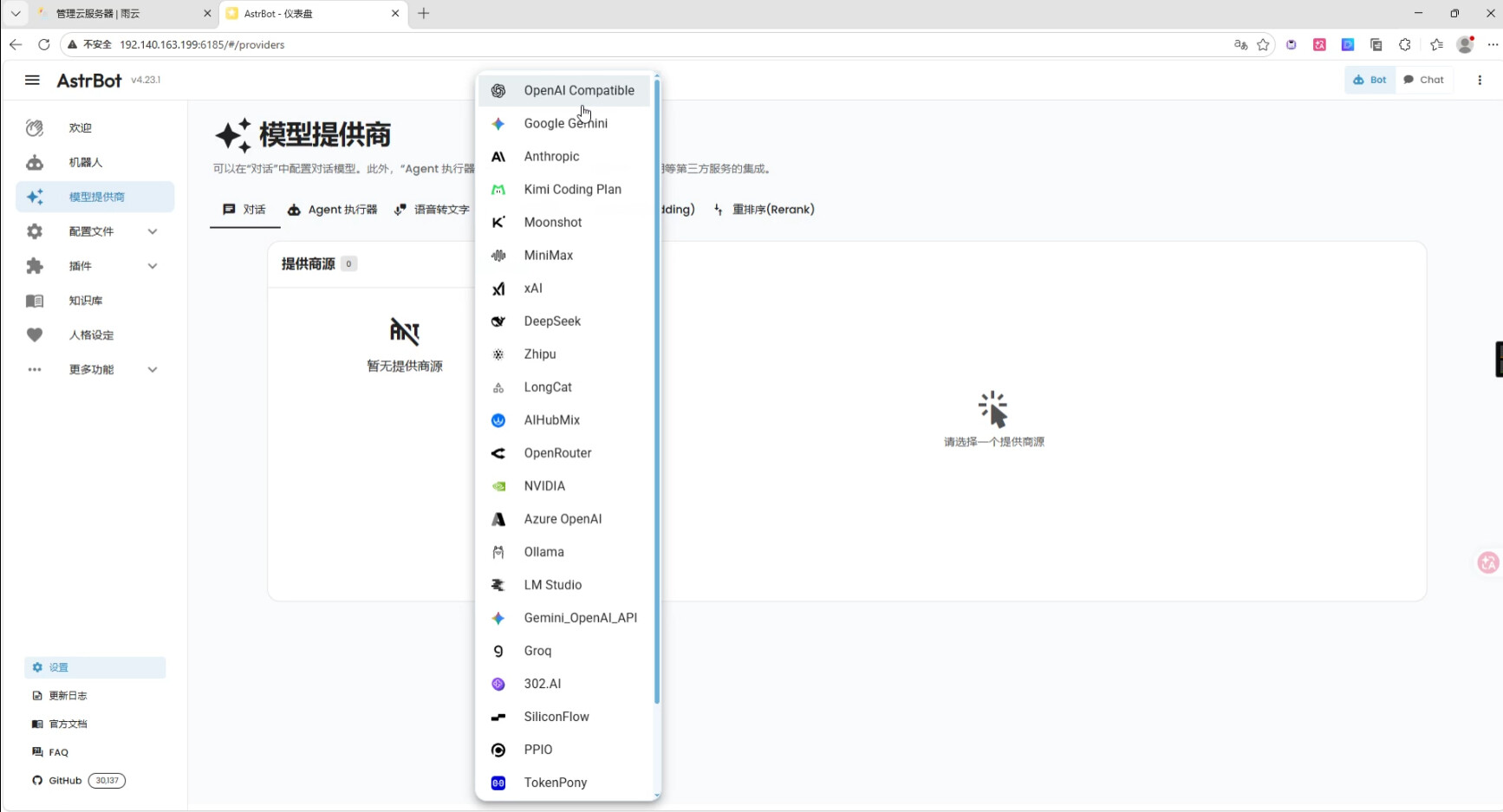Click the GitHub icon in the sidebar
Viewport: 1503px width, 812px height.
pos(37,781)
